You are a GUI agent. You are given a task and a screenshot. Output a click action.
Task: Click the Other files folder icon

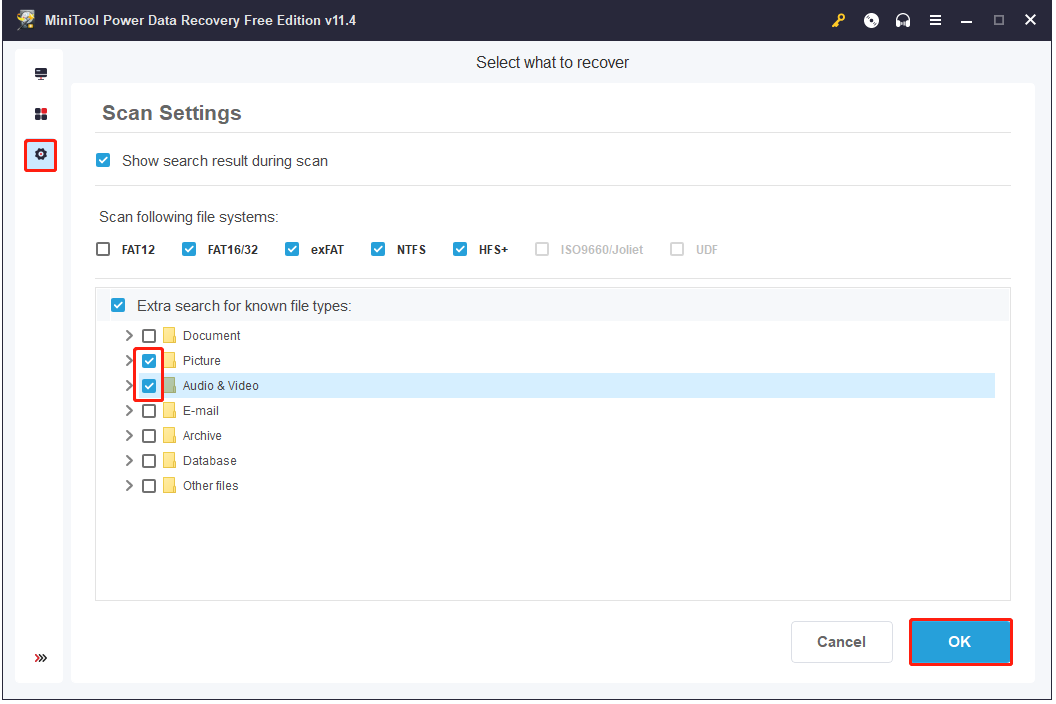(170, 485)
